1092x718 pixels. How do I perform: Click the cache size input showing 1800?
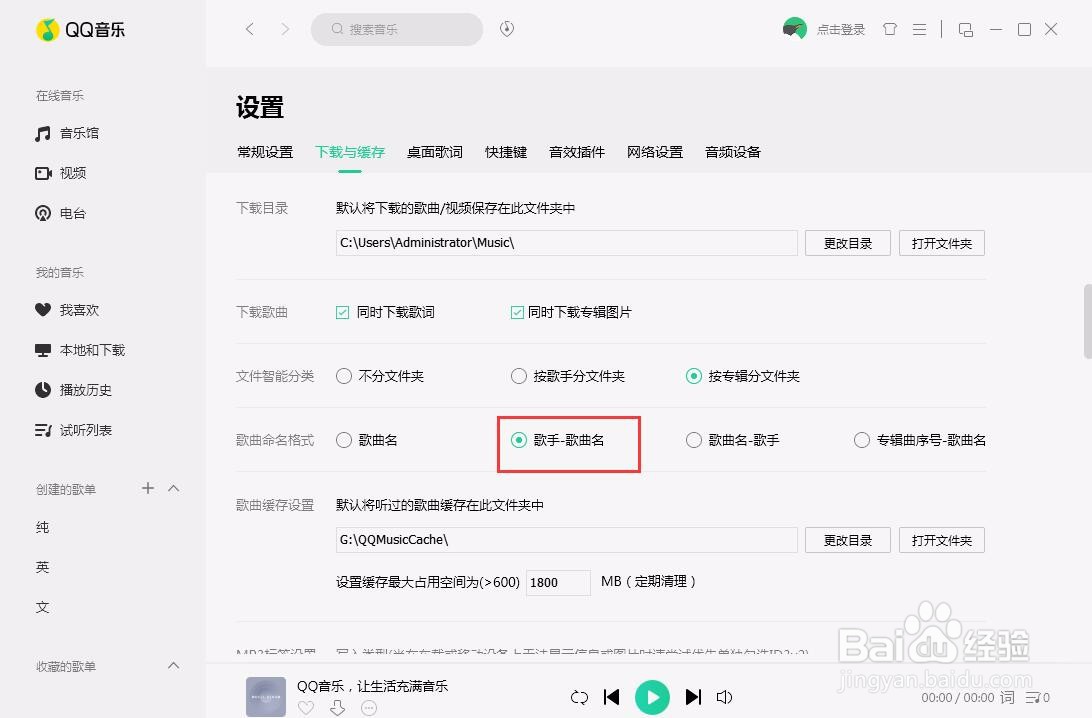click(558, 582)
